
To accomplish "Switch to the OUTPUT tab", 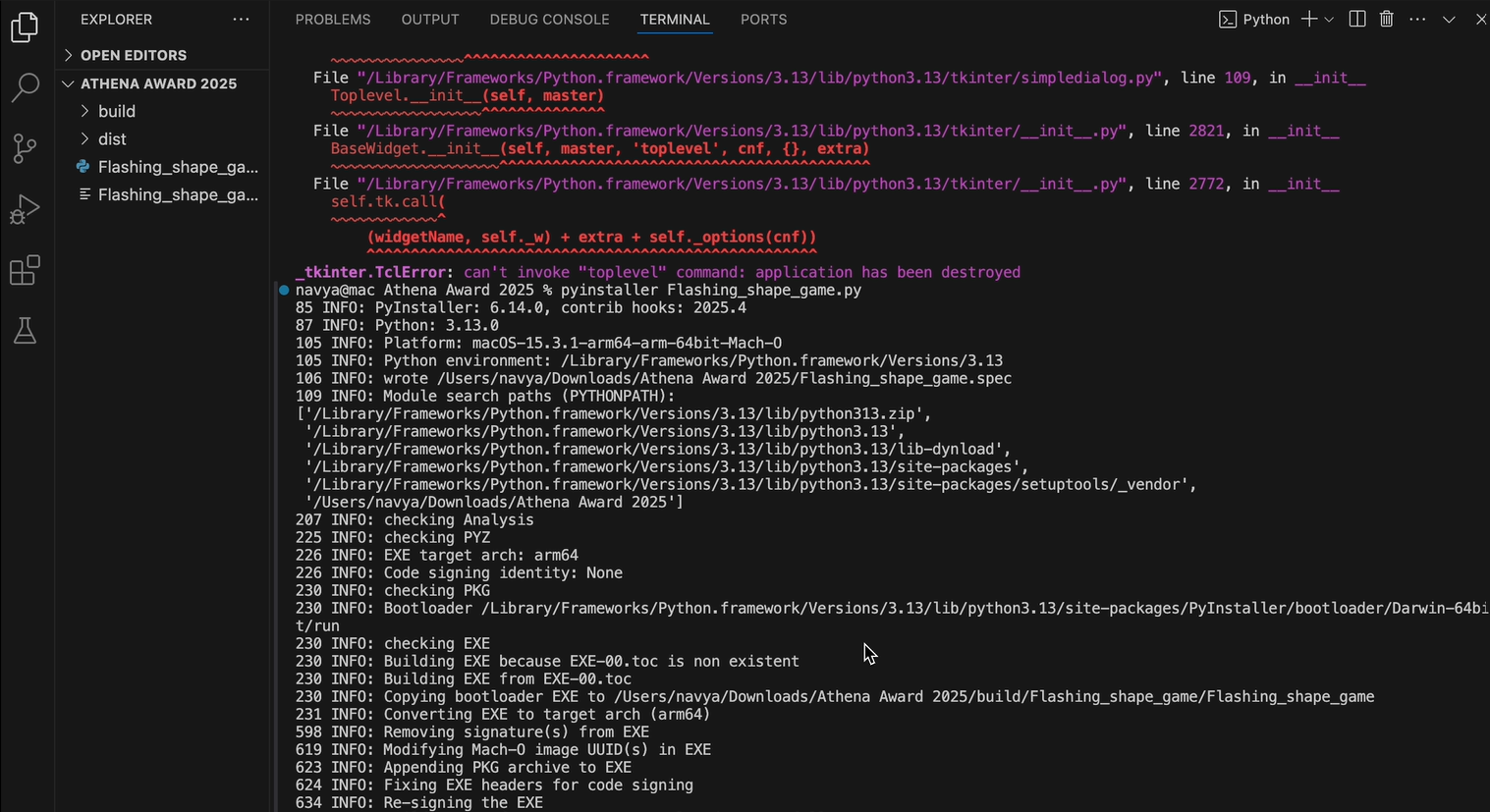I will pyautogui.click(x=430, y=20).
